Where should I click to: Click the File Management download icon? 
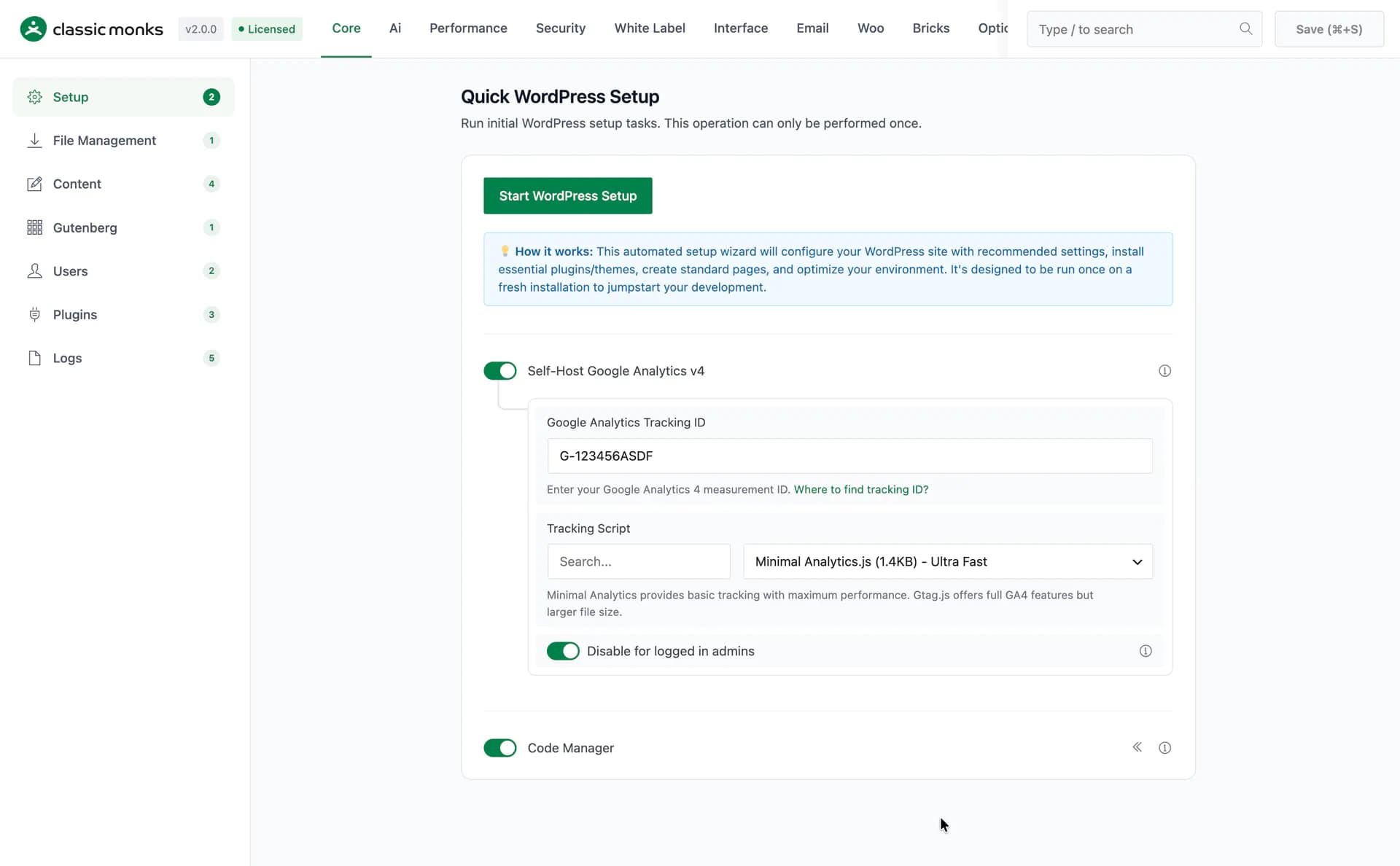point(34,141)
